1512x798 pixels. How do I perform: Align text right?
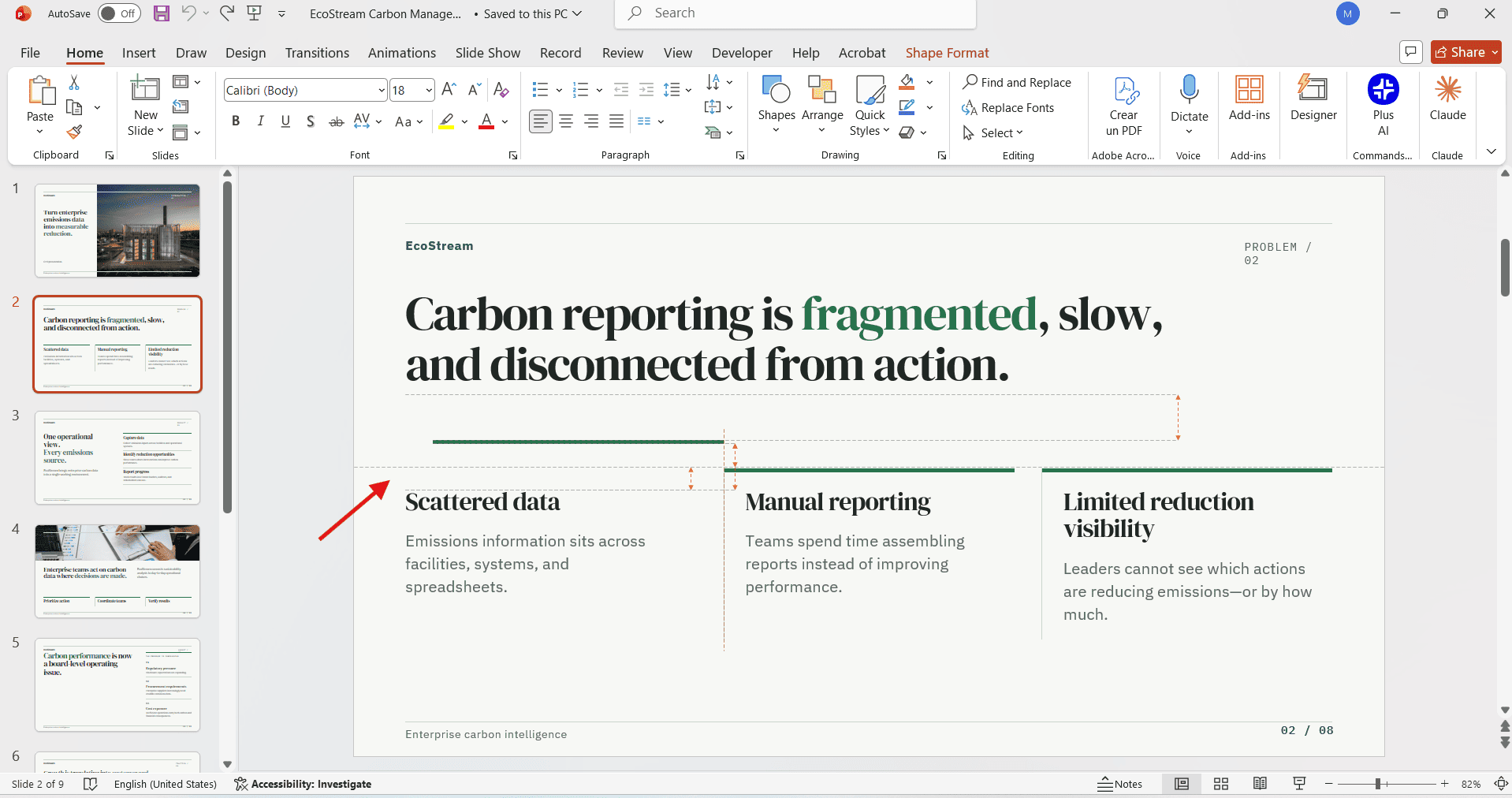point(591,121)
